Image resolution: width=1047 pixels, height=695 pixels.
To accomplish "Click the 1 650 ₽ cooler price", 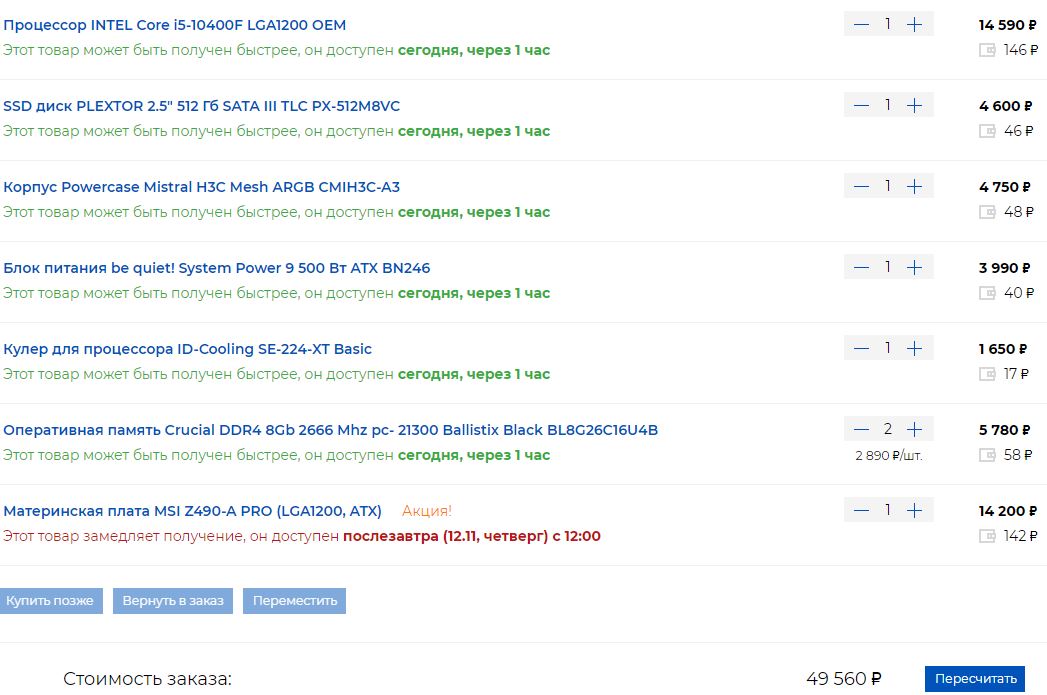I will 1003,349.
